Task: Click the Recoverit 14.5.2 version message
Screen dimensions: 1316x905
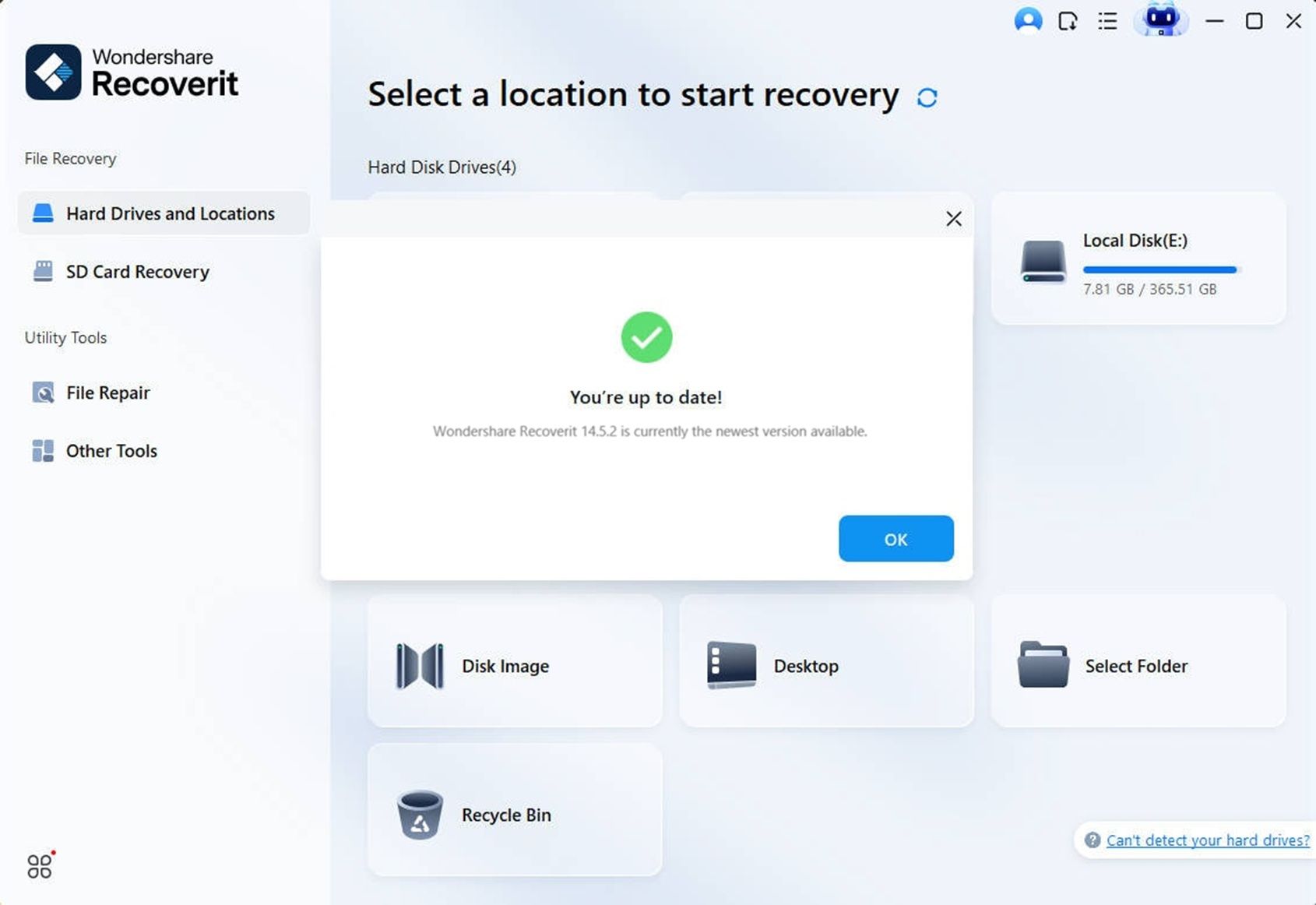Action: point(649,431)
